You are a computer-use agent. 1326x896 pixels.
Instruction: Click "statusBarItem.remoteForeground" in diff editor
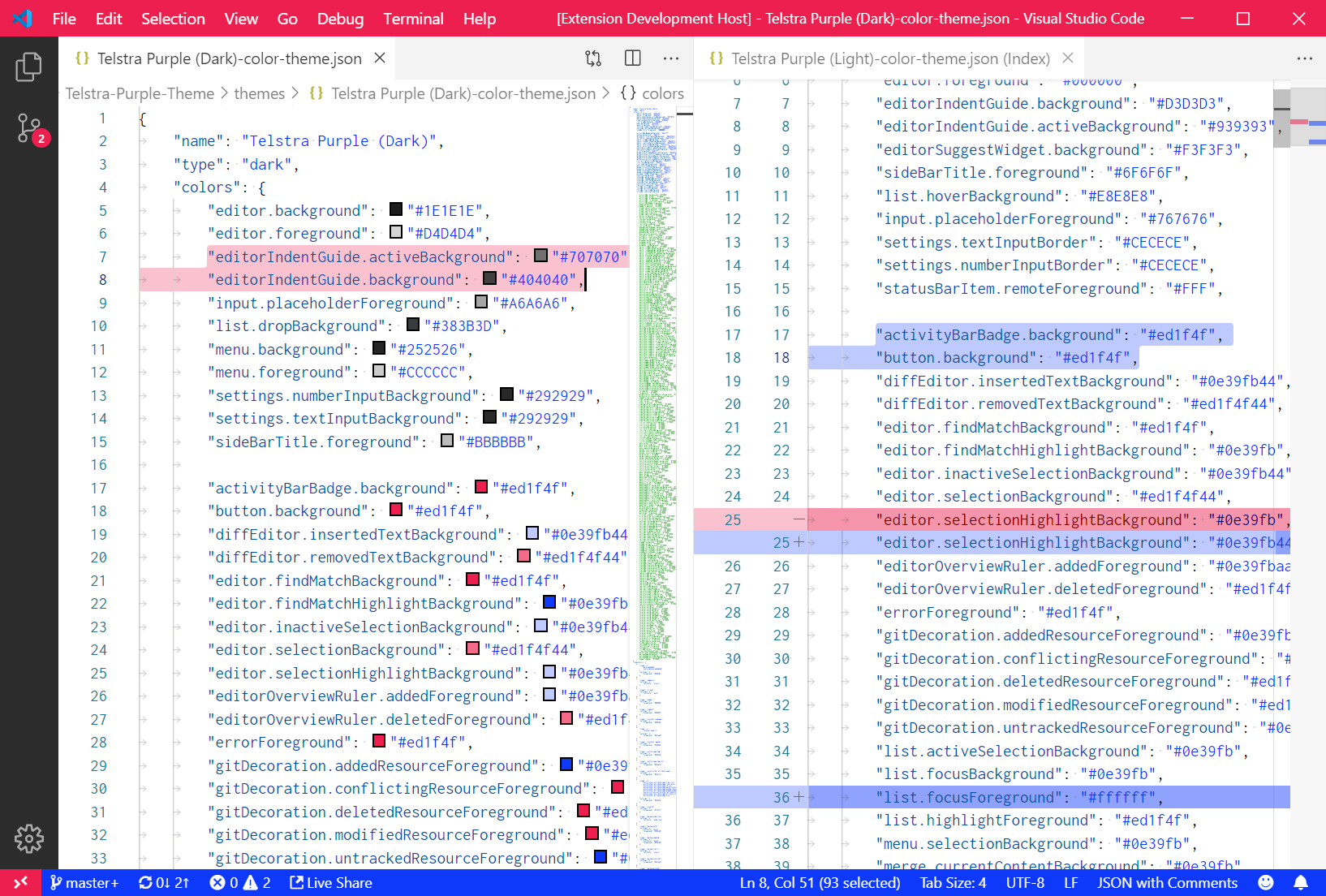[x=1012, y=289]
